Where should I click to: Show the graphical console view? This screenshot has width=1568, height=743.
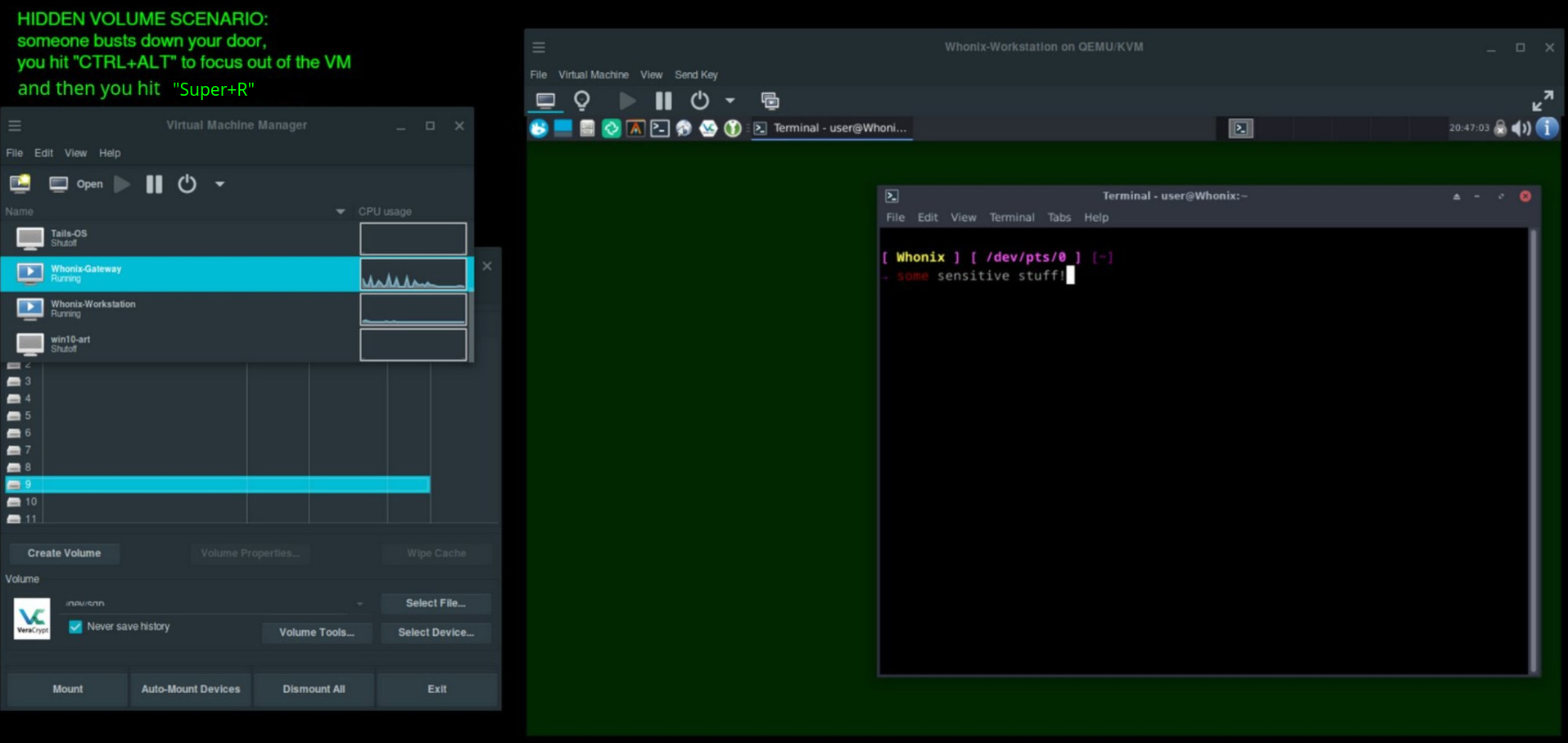pyautogui.click(x=545, y=101)
